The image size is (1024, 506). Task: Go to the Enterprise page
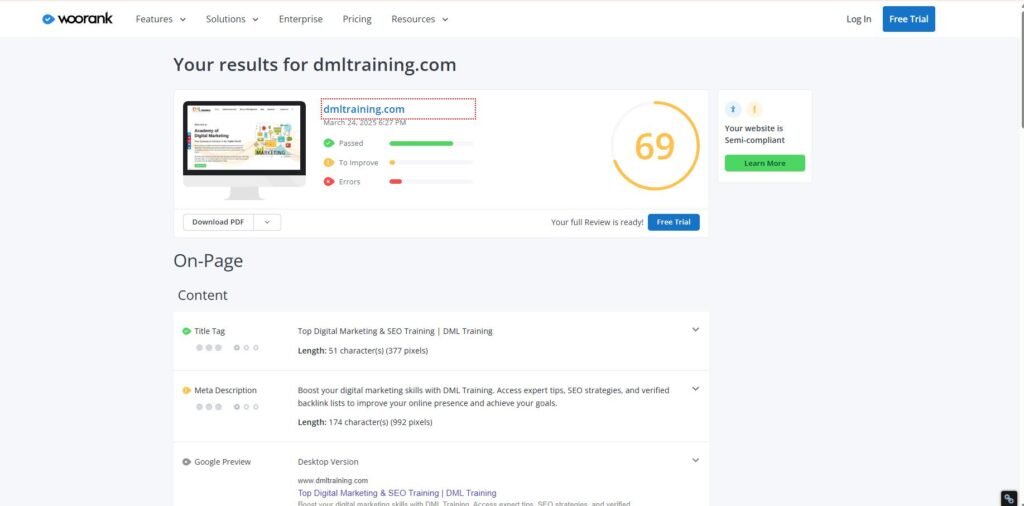tap(300, 19)
